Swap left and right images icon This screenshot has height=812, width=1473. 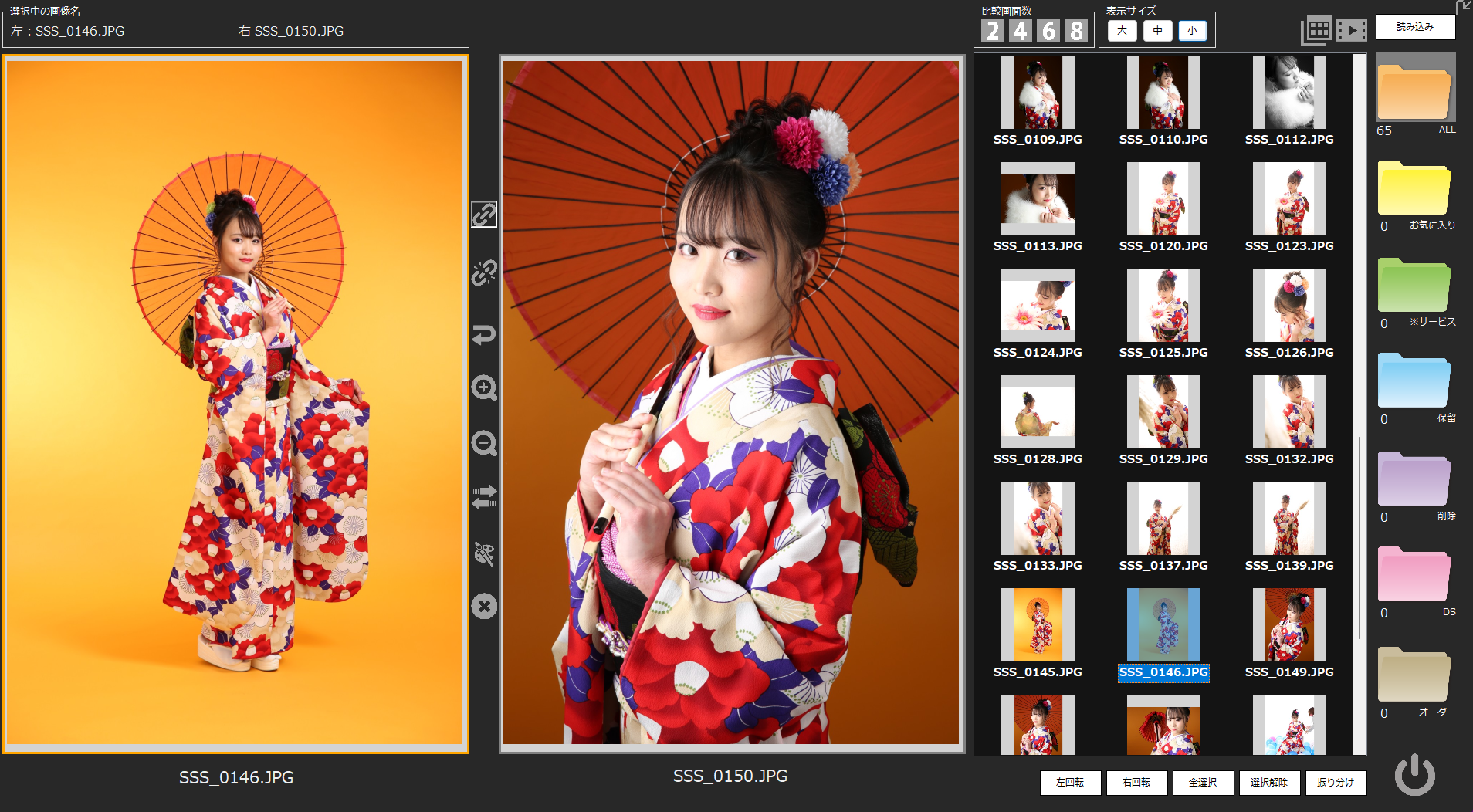tap(484, 497)
